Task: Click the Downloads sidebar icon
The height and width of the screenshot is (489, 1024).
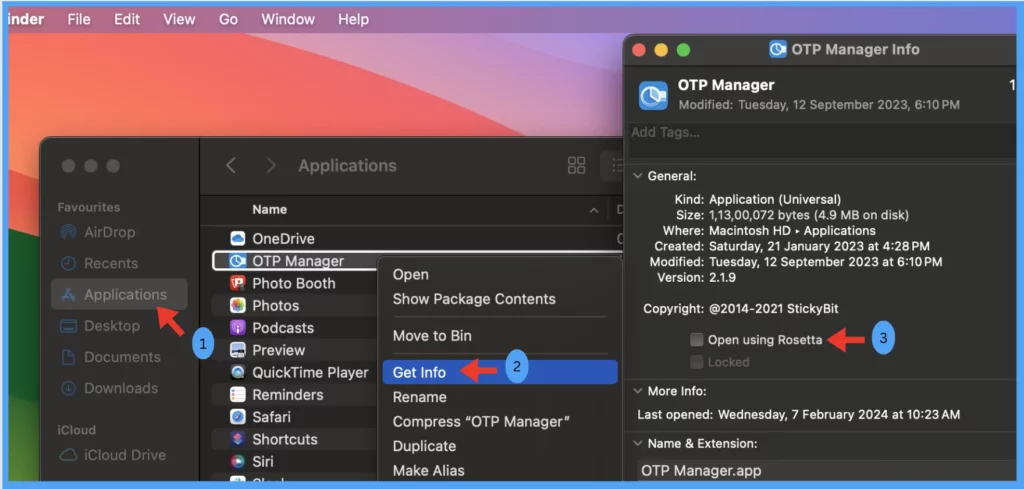Action: (x=68, y=388)
